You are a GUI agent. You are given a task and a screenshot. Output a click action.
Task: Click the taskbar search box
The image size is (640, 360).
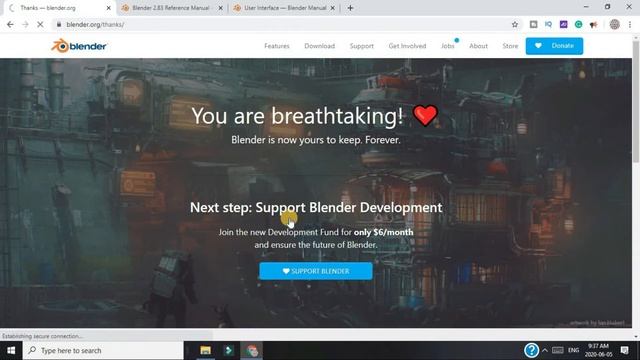pyautogui.click(x=103, y=350)
